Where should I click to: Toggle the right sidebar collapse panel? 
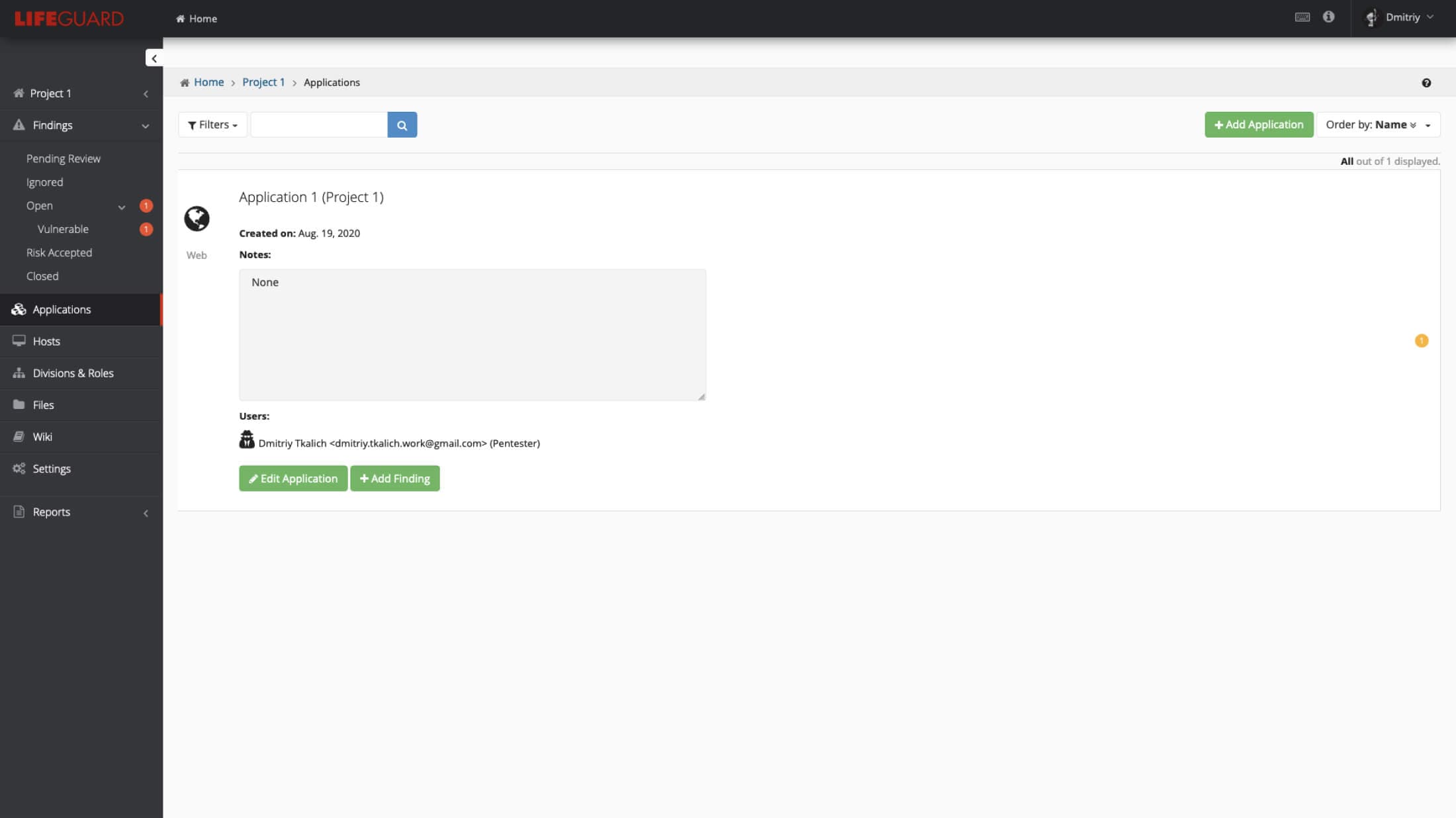point(1421,340)
